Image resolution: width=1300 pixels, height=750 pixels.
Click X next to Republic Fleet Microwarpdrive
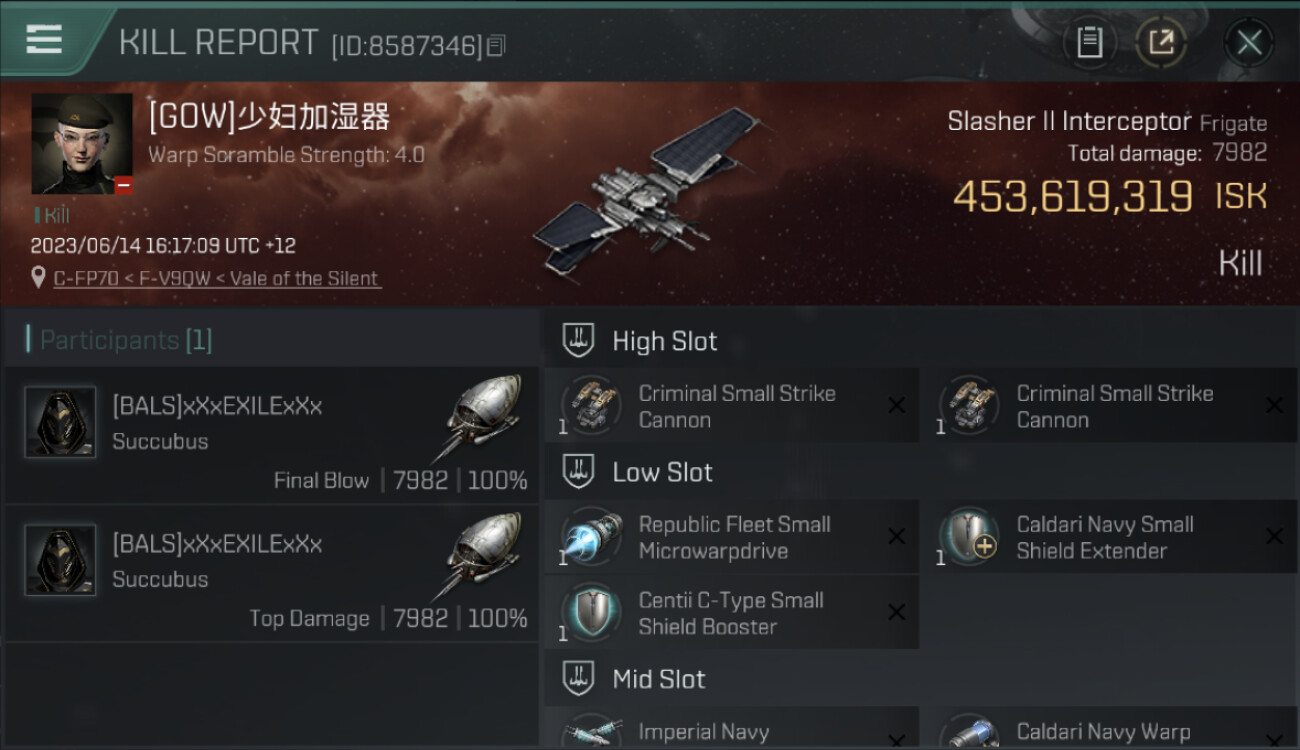tap(896, 538)
